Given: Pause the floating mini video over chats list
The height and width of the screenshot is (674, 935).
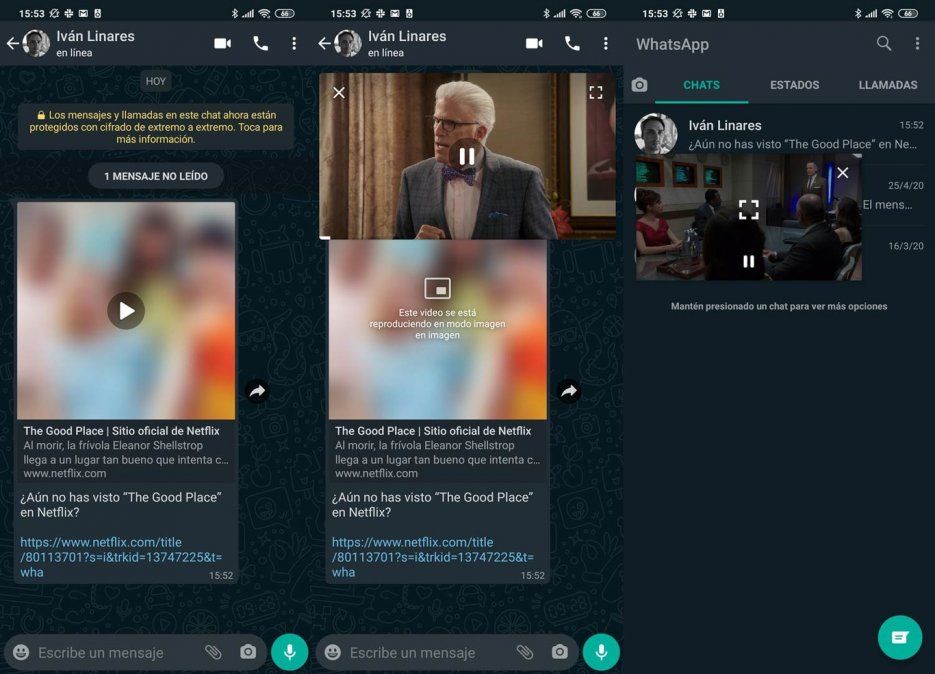Looking at the screenshot, I should point(748,262).
